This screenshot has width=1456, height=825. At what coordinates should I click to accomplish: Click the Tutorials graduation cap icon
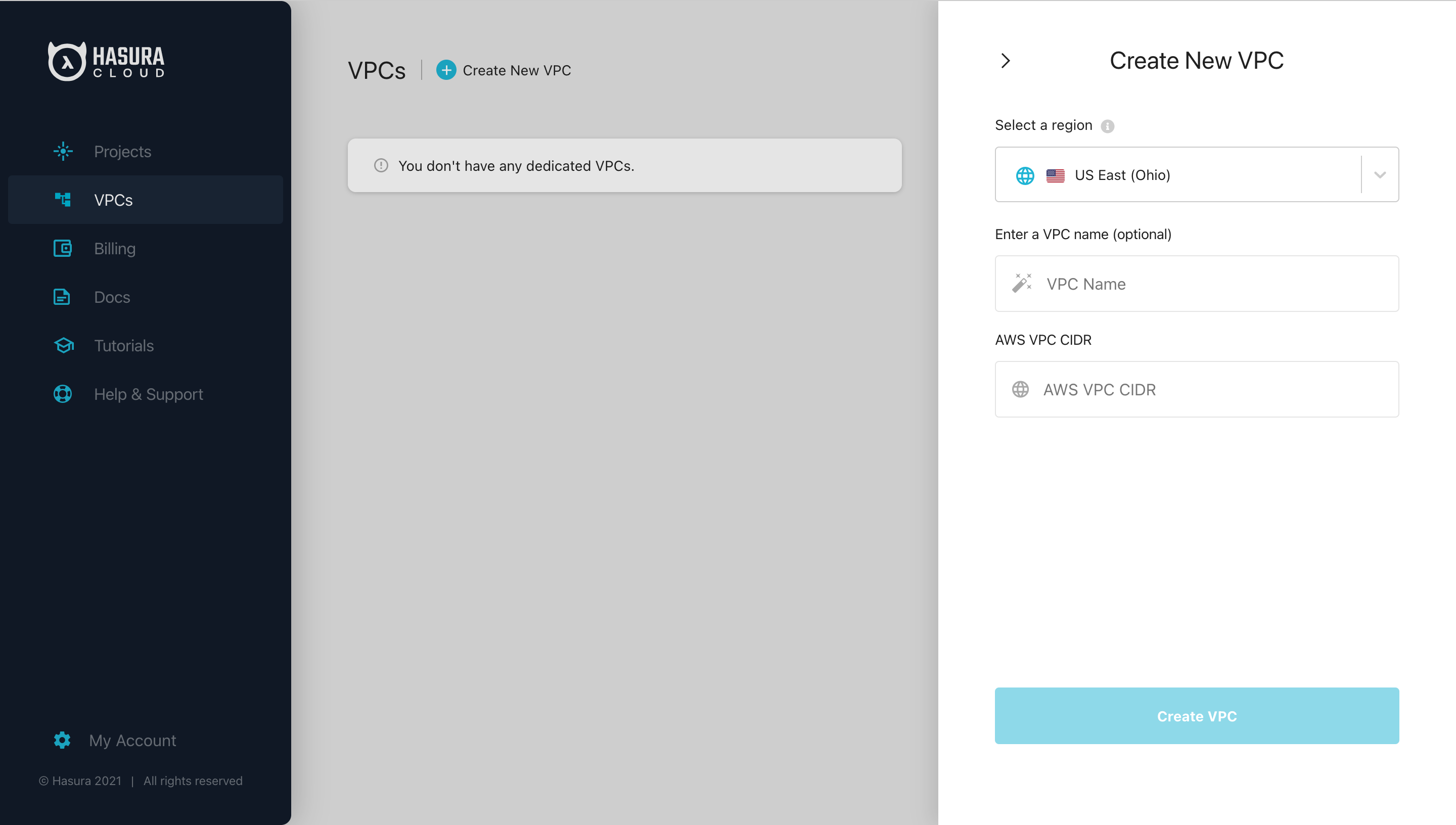click(64, 345)
